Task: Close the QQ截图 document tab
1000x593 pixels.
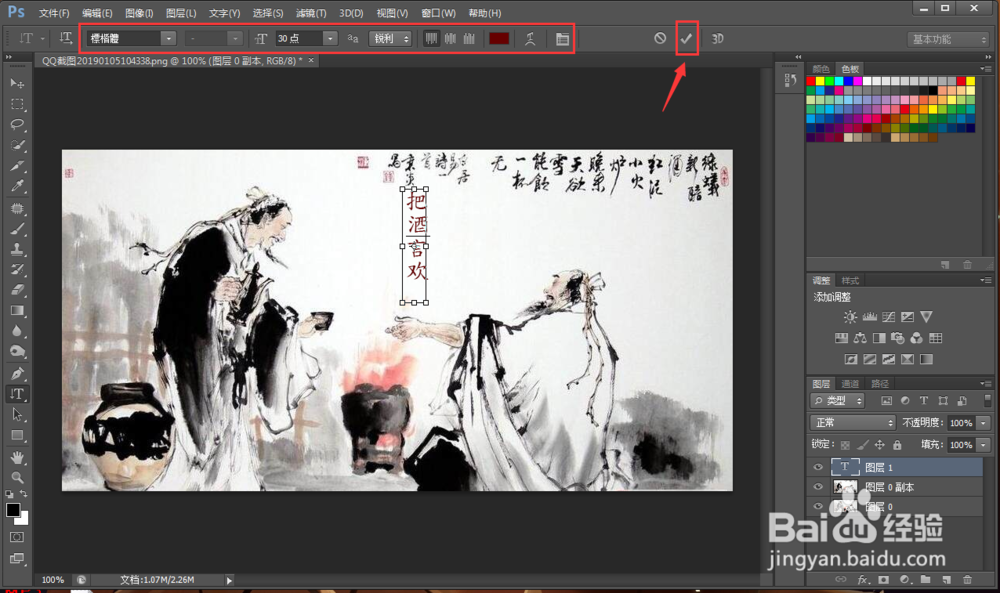Action: point(311,61)
